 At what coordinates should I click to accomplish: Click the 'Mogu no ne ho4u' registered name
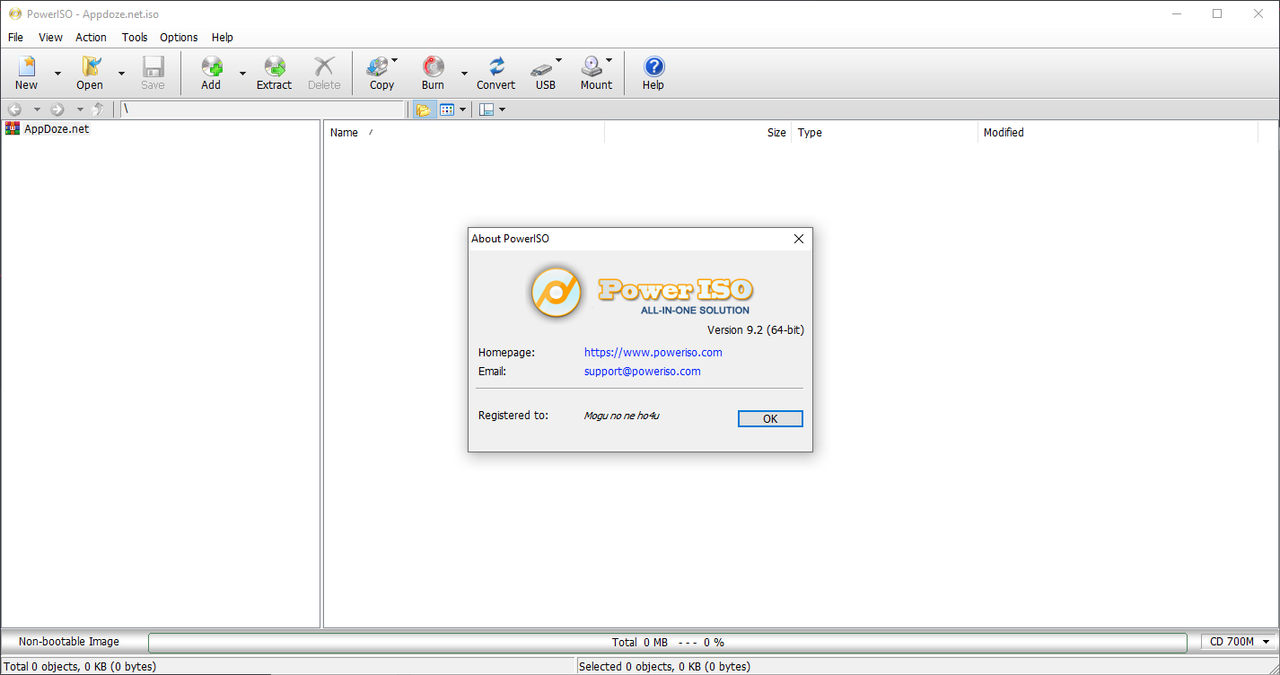point(621,415)
